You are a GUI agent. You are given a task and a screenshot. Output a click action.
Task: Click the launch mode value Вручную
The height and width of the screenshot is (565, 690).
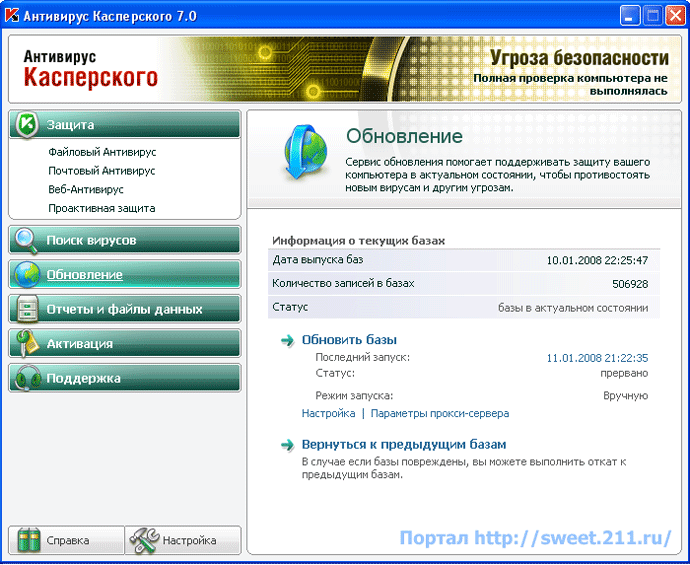(x=625, y=396)
